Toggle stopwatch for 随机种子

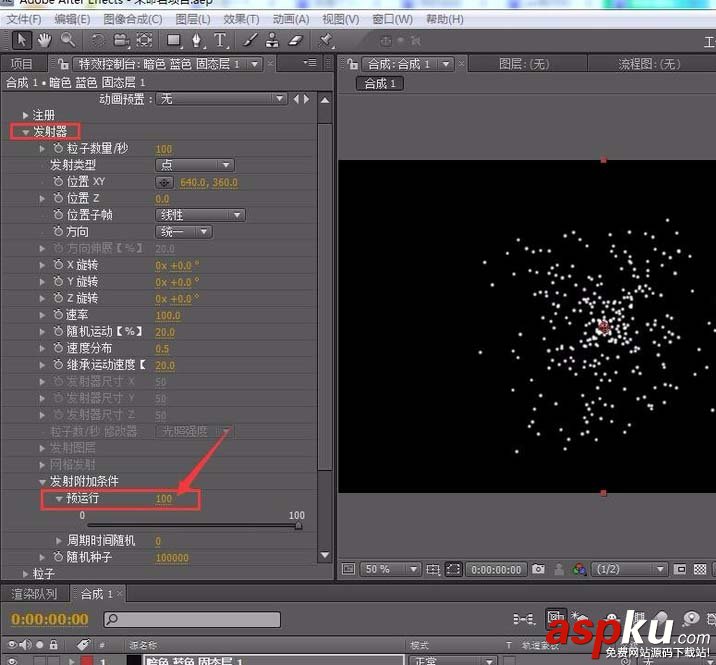[58, 557]
